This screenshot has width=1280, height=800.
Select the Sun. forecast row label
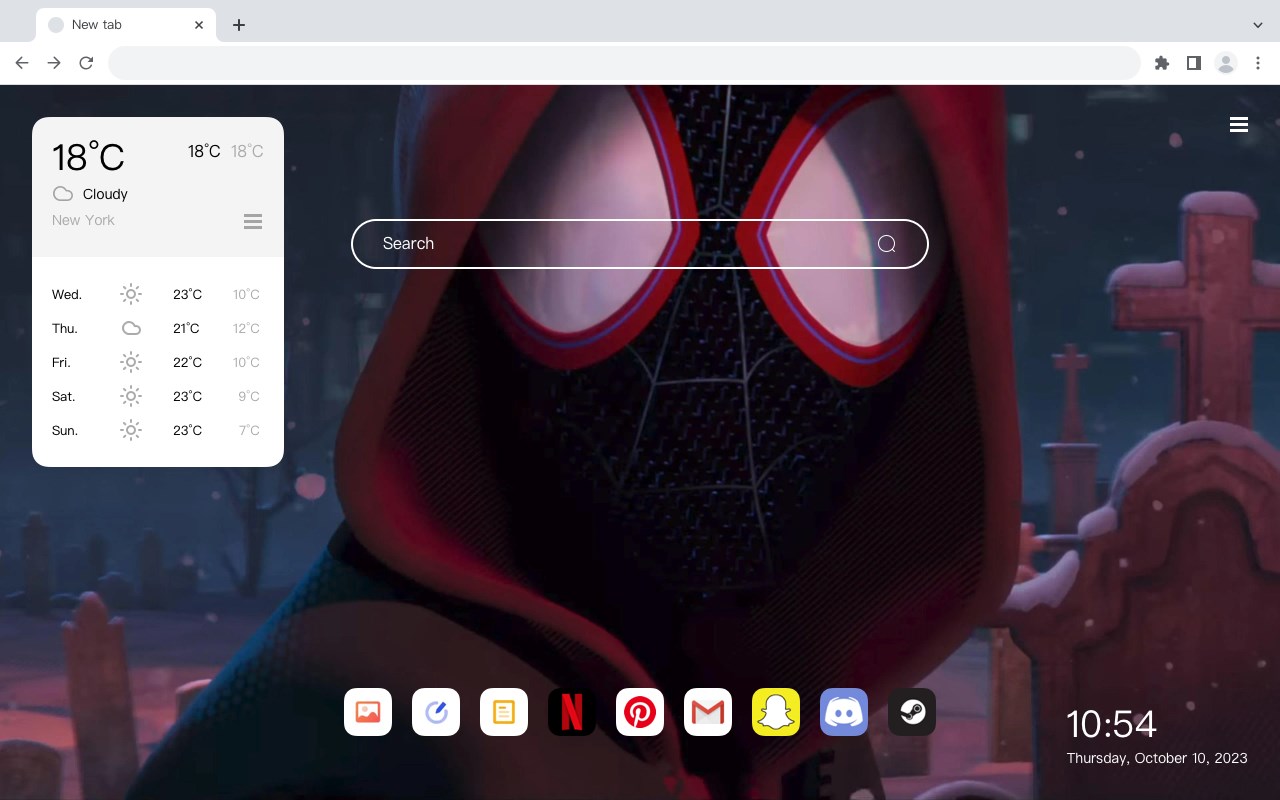click(x=65, y=430)
